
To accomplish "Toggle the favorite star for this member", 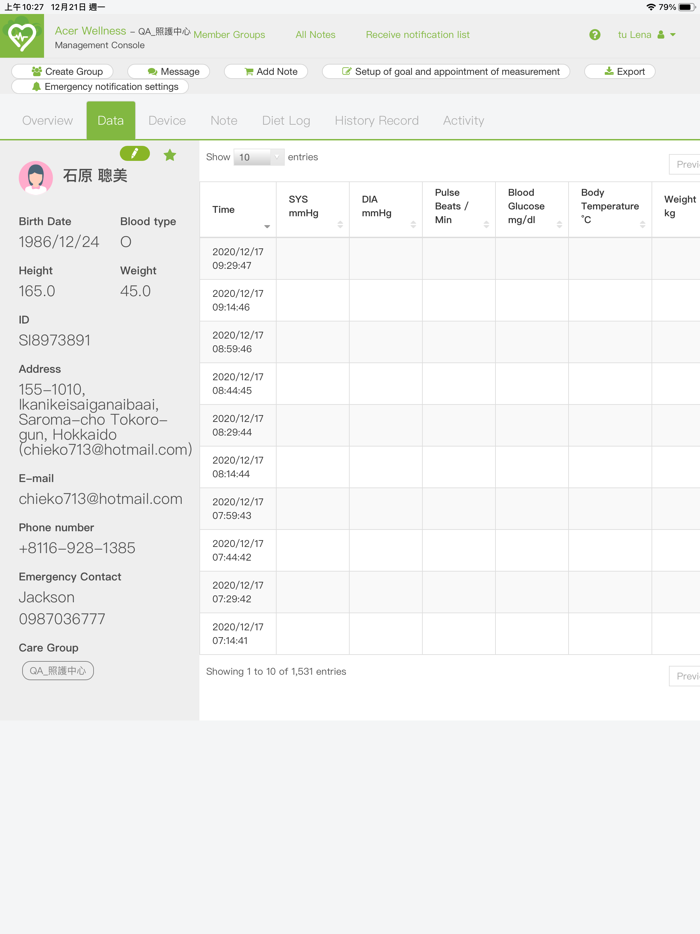I will pyautogui.click(x=170, y=155).
